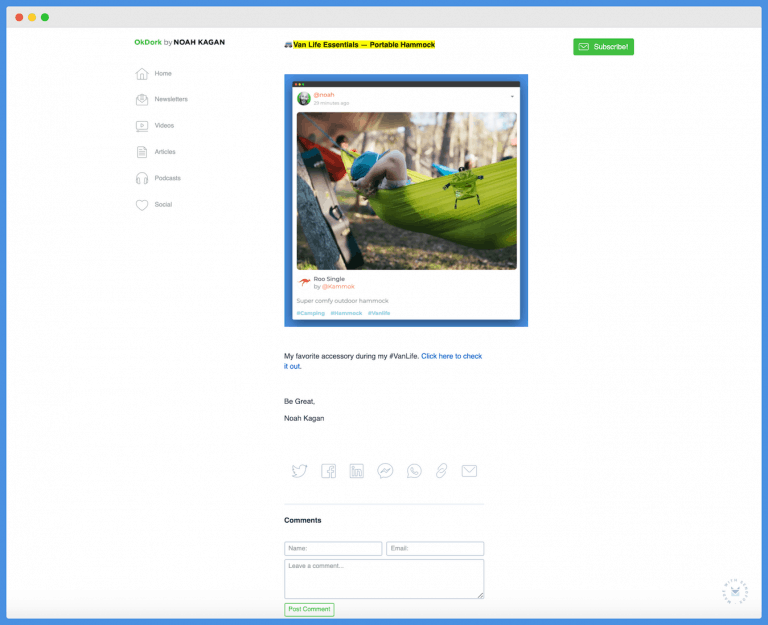Click the @noah profile avatar in the post
This screenshot has width=768, height=625.
coord(304,98)
